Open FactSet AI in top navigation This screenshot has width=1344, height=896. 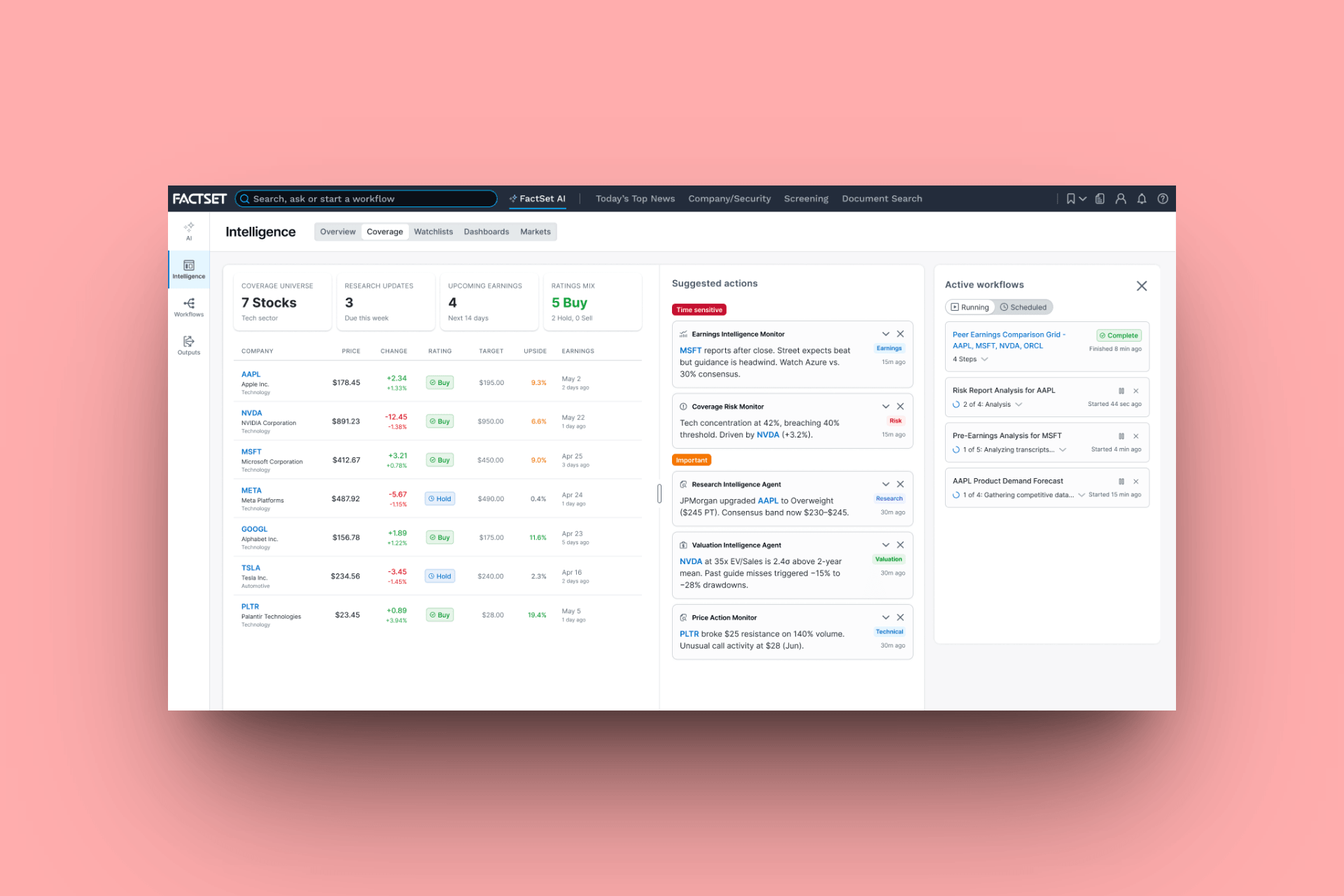point(538,199)
